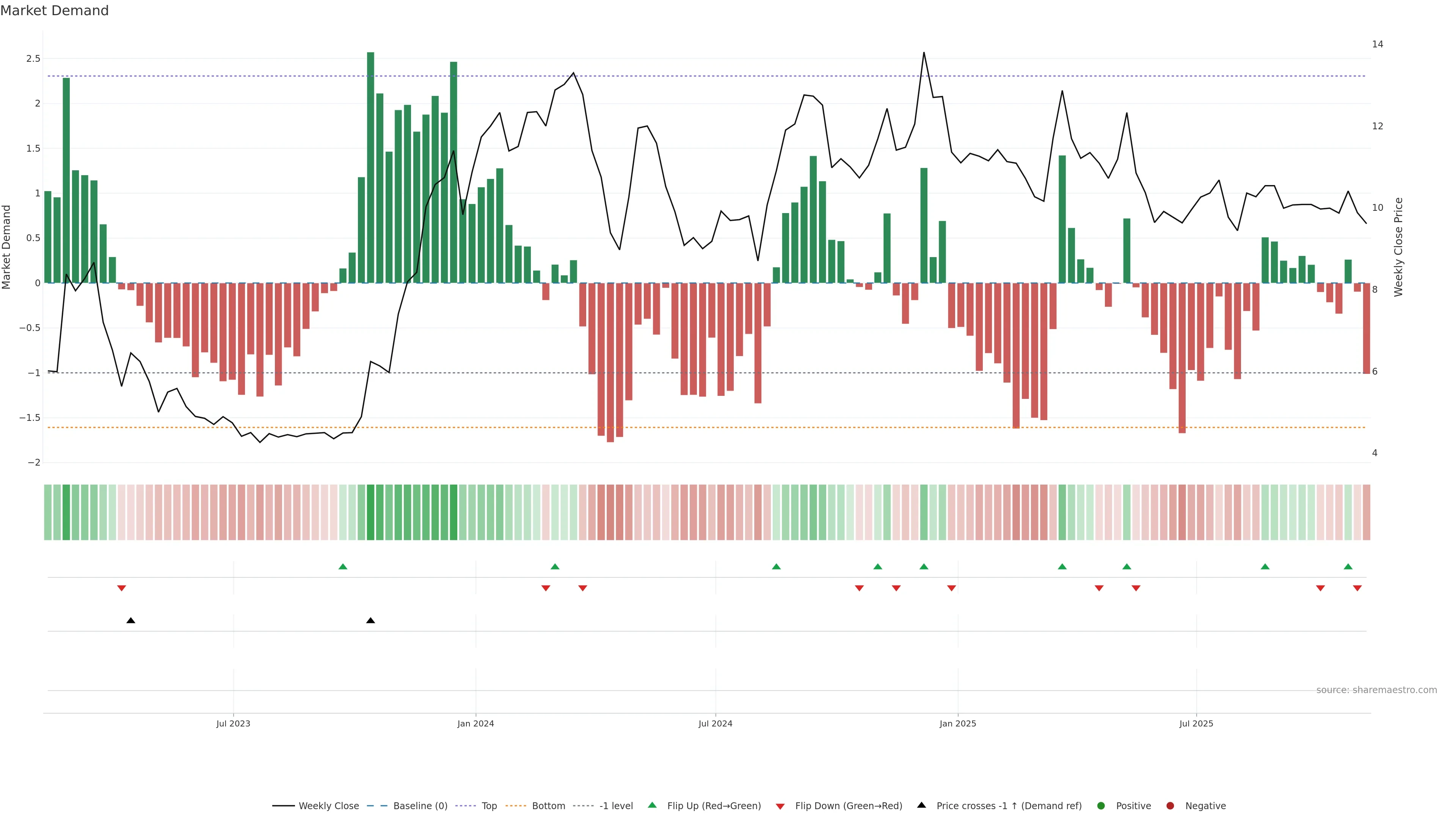Viewport: 1456px width, 819px height.
Task: Click the last green flip-up marker
Action: pos(1348,566)
